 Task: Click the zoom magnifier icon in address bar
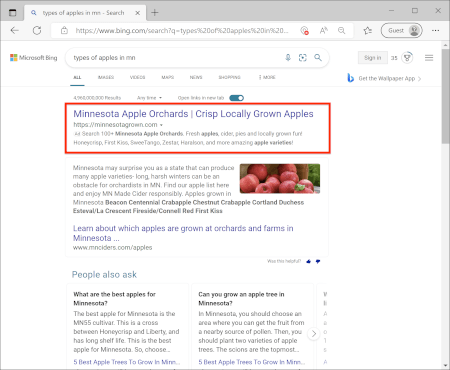342,31
